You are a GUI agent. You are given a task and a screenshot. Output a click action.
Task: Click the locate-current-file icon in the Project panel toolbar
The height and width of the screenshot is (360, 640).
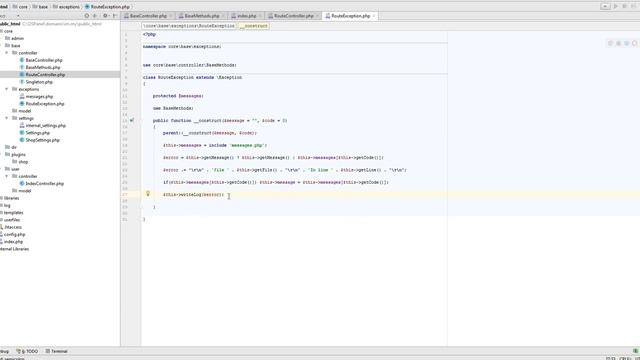coord(87,16)
